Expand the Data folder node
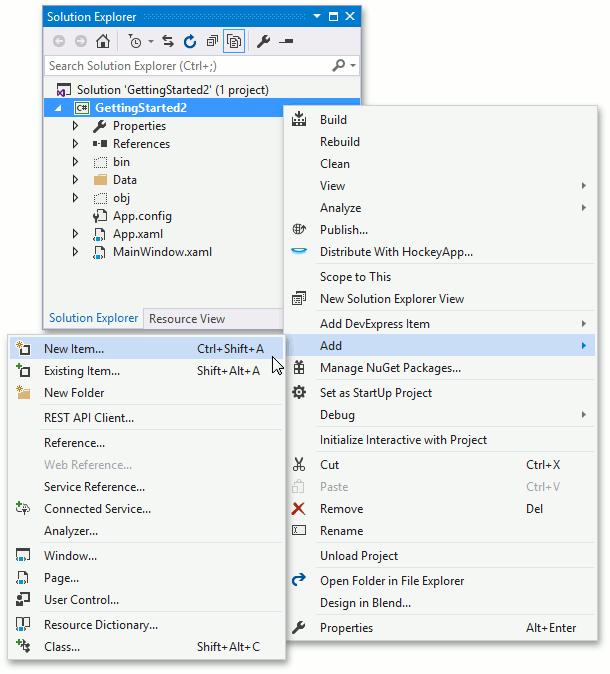 [75, 180]
